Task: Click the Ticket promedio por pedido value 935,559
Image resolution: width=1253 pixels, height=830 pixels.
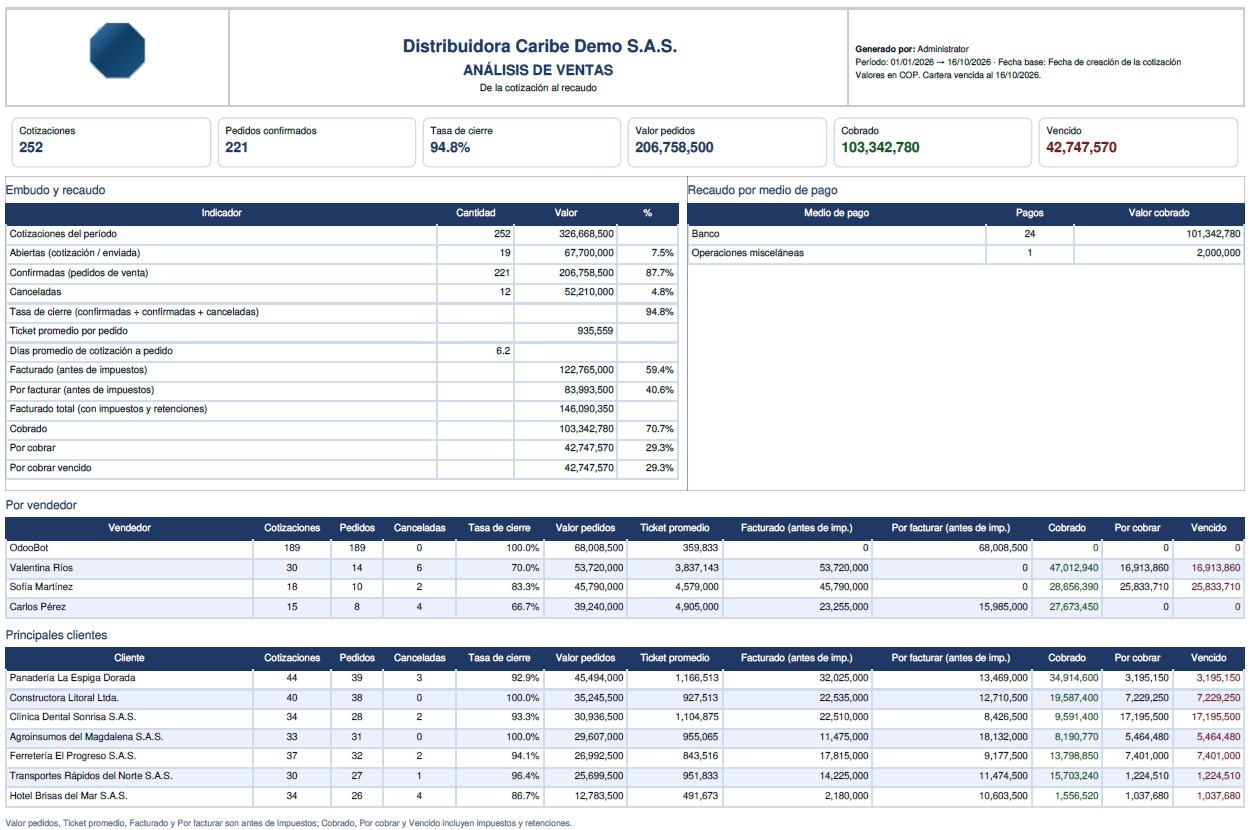Action: (x=596, y=331)
